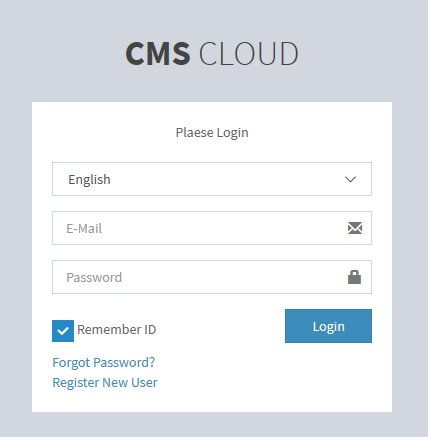Click the E-Mail placeholder text
428x437 pixels.
(x=84, y=229)
